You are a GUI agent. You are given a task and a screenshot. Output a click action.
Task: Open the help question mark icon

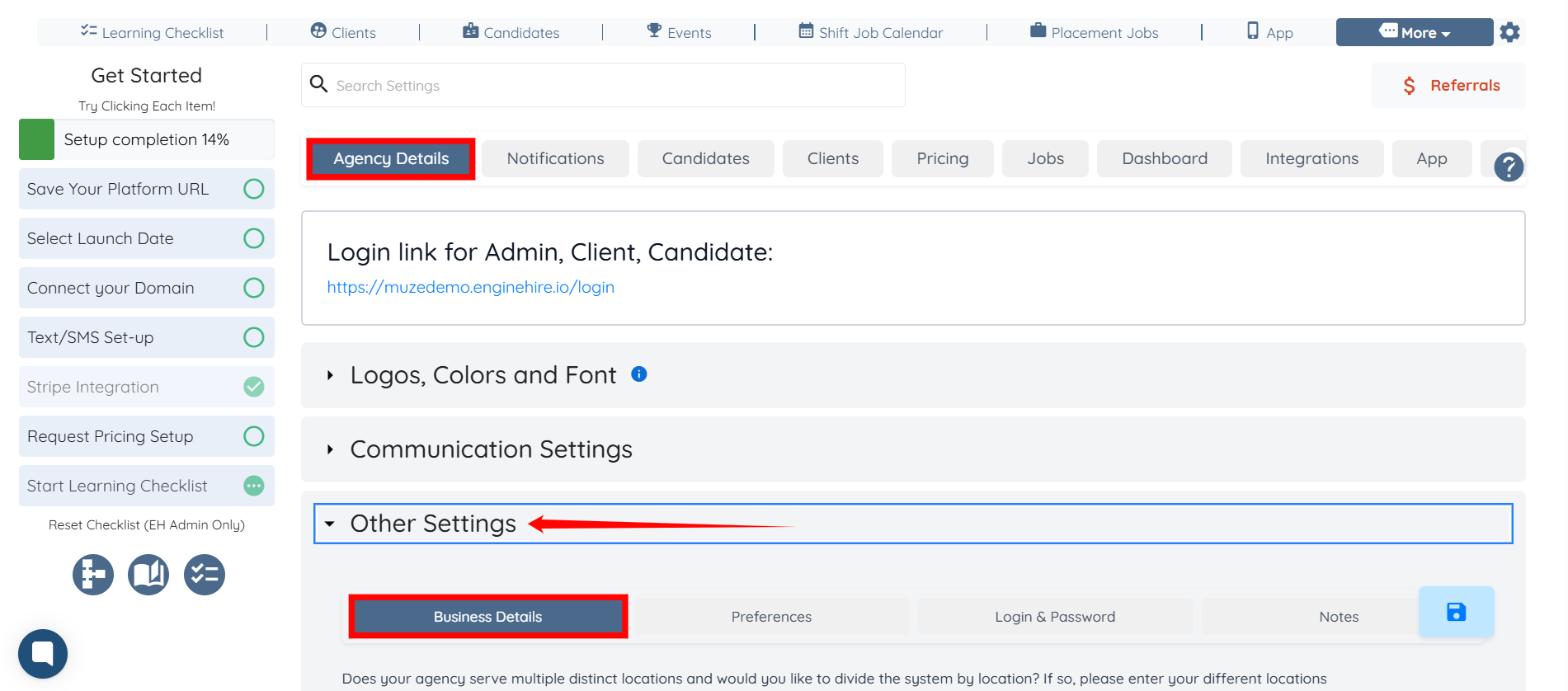point(1509,167)
